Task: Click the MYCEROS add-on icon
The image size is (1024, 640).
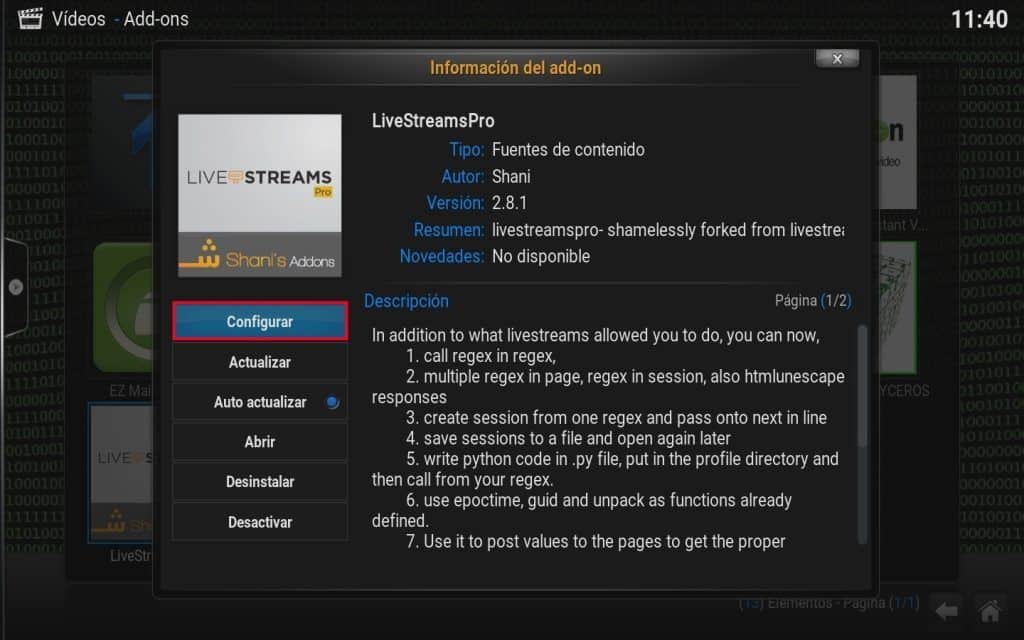Action: coord(898,310)
